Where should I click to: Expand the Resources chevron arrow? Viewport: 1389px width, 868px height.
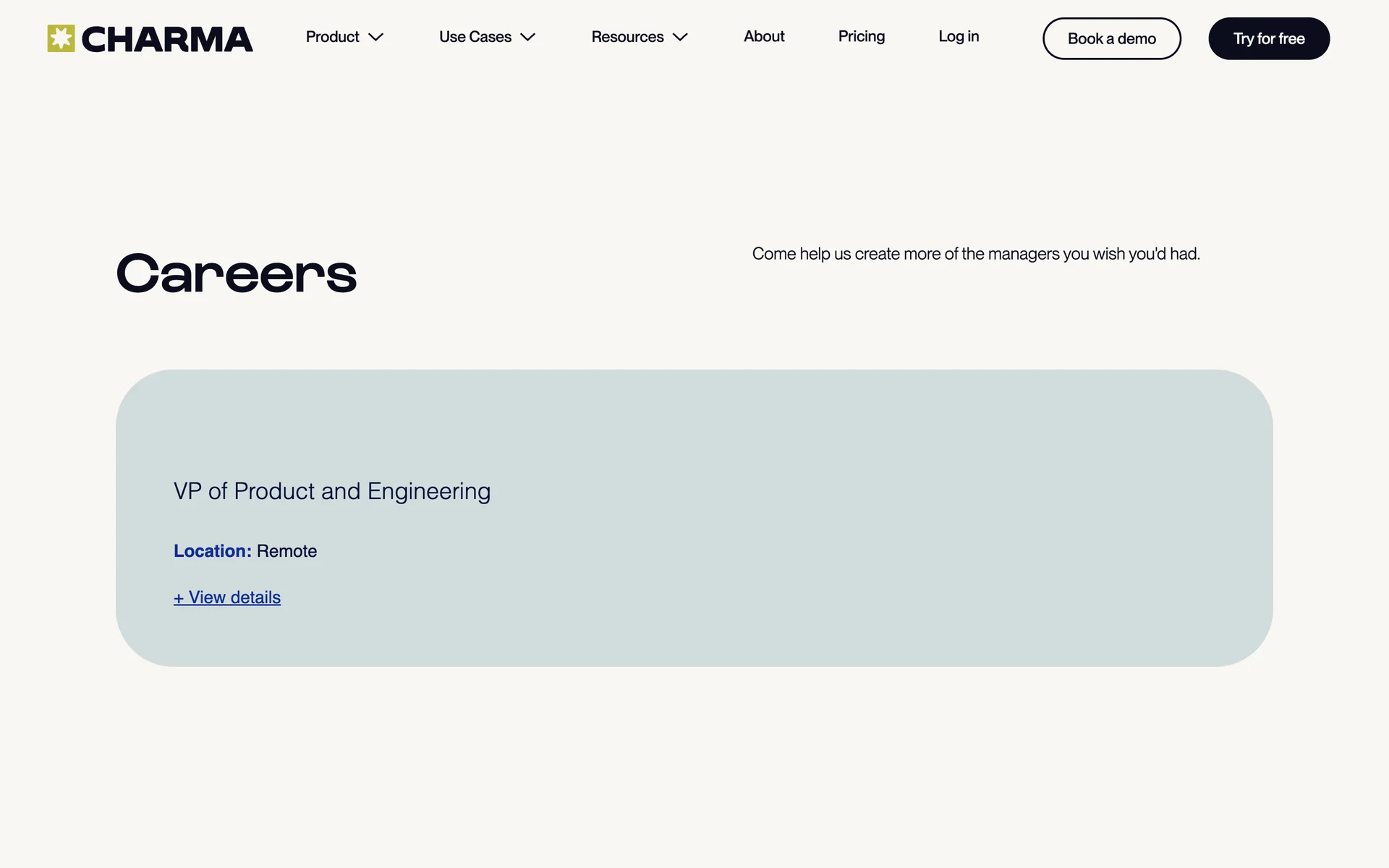tap(680, 37)
